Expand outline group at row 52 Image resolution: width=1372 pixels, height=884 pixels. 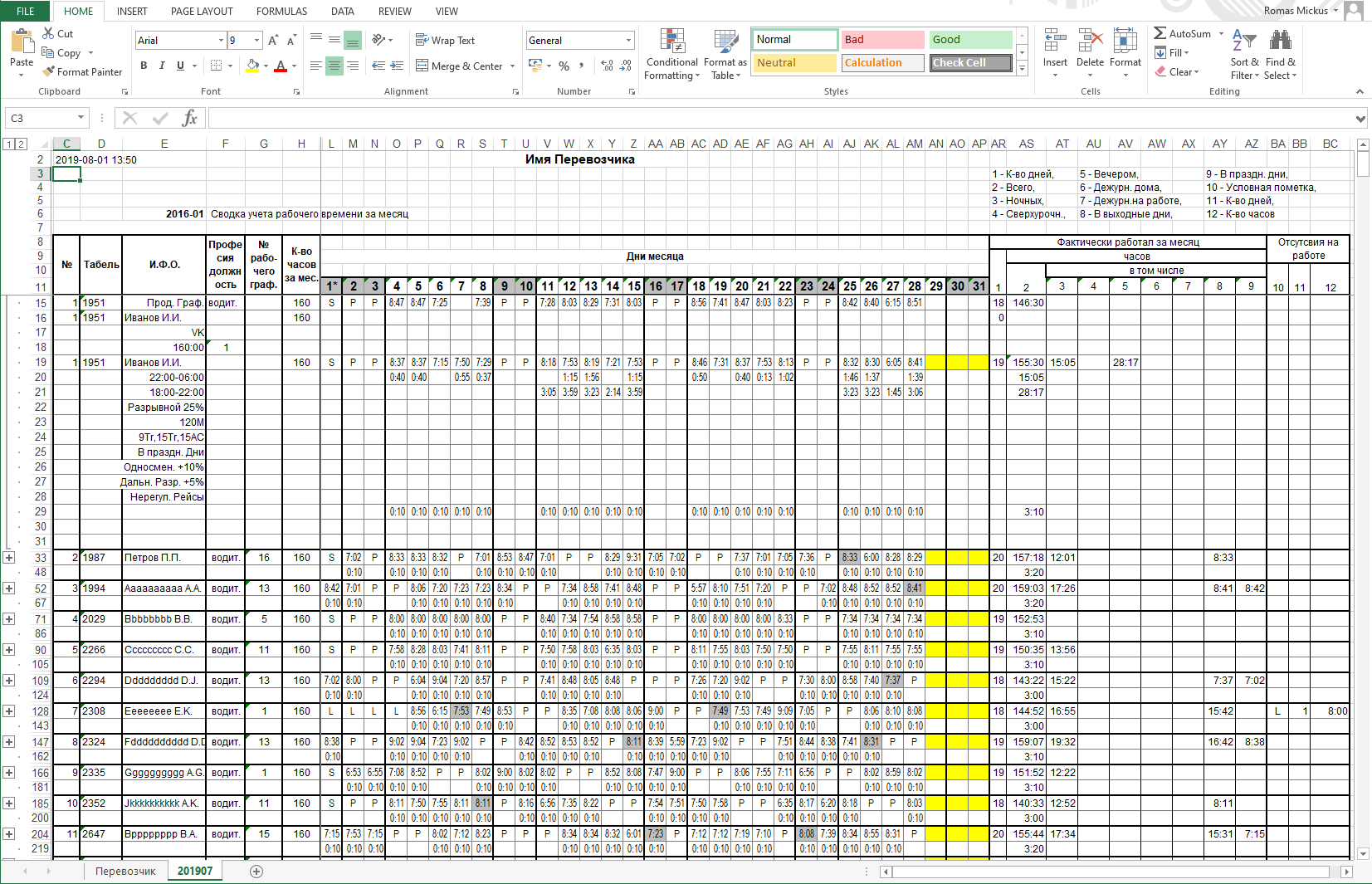pyautogui.click(x=9, y=589)
